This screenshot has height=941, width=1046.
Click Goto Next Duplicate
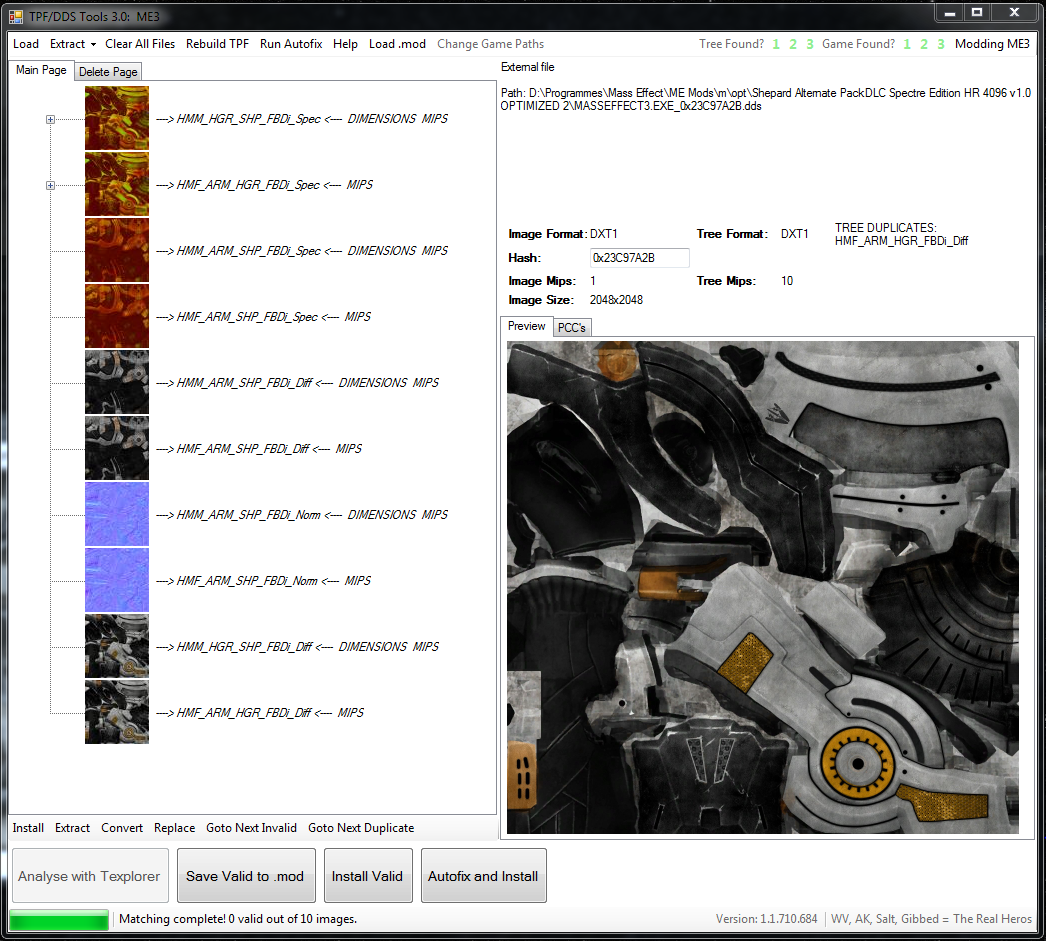(x=361, y=828)
